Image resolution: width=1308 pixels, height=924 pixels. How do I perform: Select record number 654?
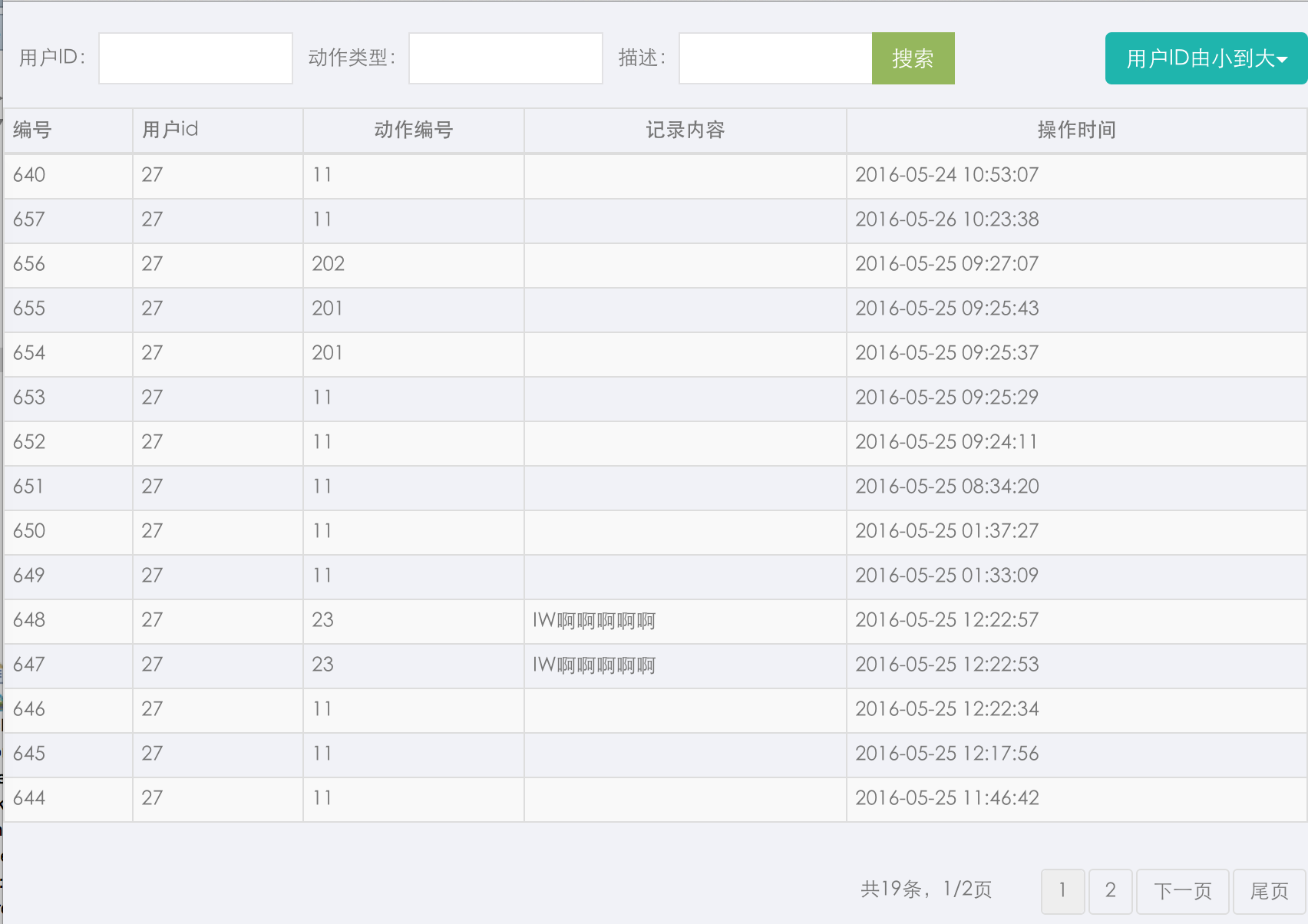[29, 353]
